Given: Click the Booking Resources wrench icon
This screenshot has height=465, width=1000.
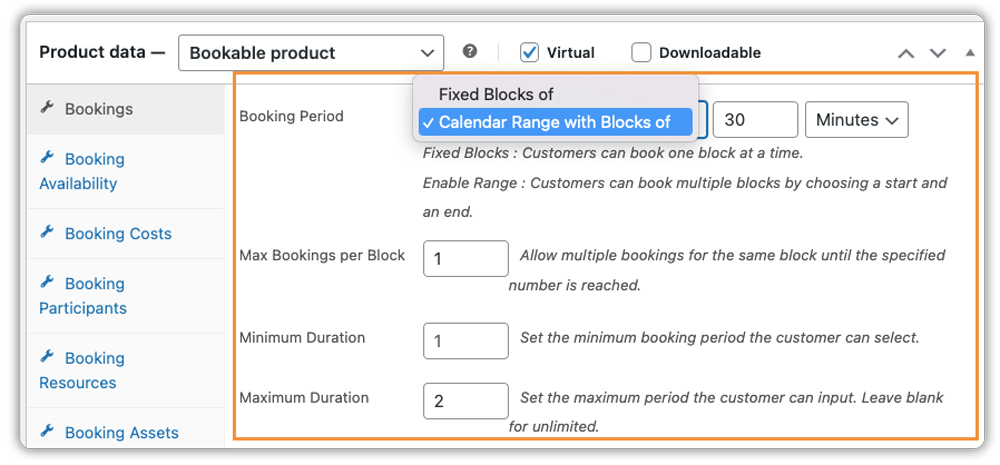Looking at the screenshot, I should 47,356.
